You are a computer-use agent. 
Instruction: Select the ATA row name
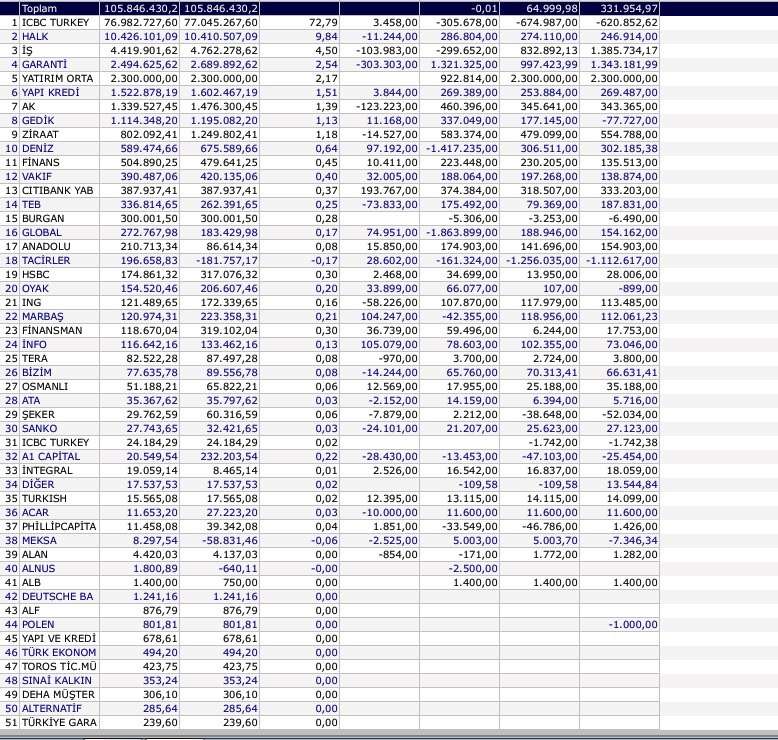point(31,400)
